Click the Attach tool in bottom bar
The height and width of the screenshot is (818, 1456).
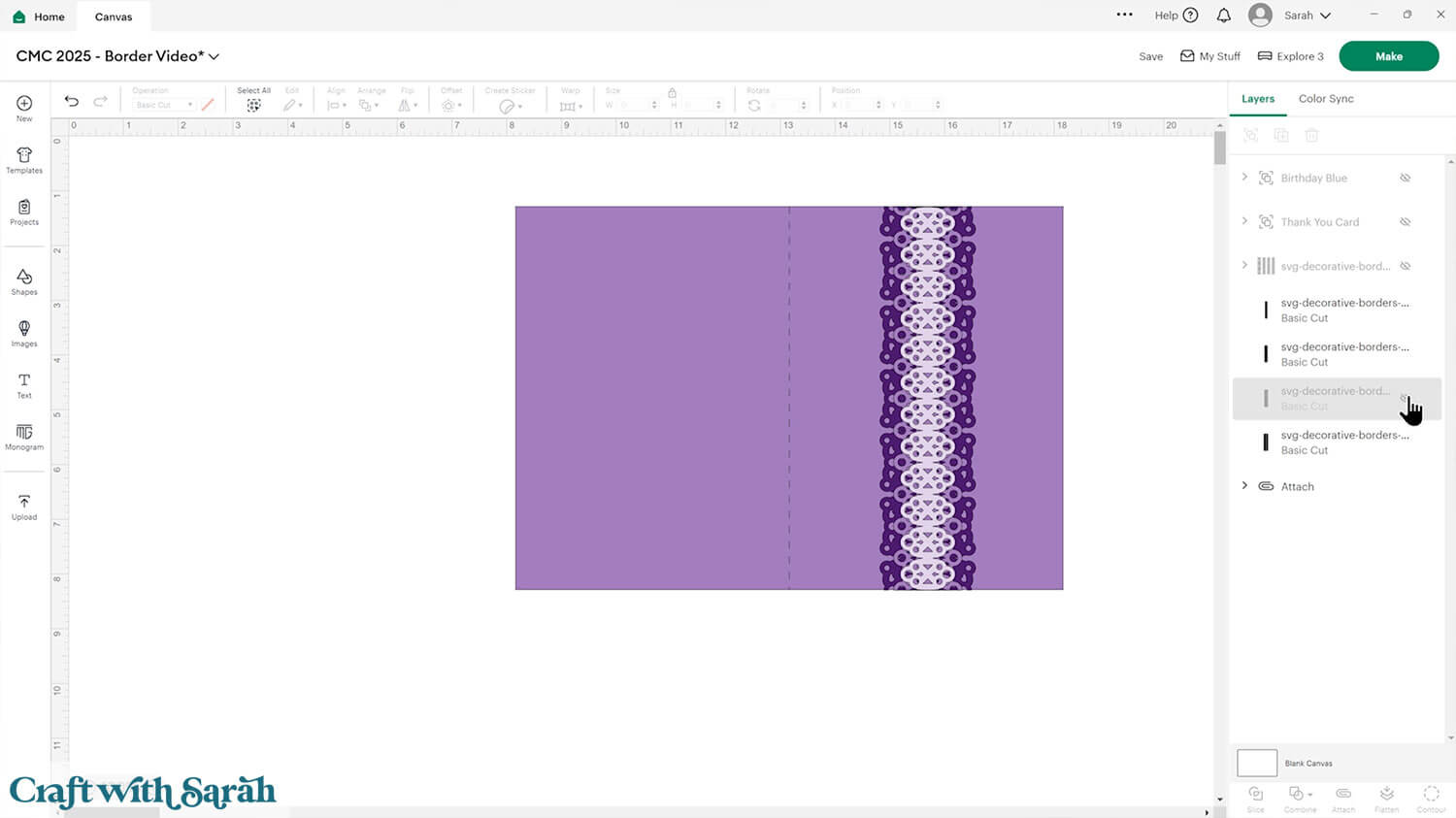pyautogui.click(x=1343, y=798)
